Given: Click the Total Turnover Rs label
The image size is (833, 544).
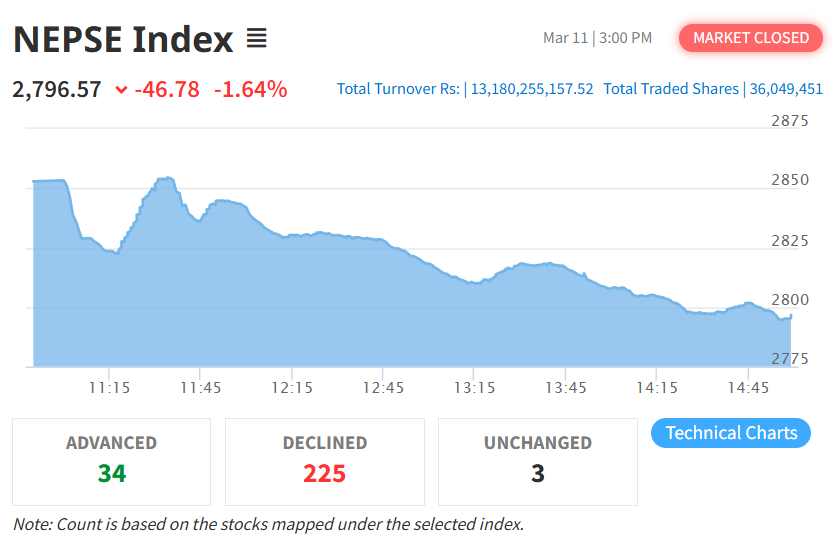Looking at the screenshot, I should tap(398, 89).
